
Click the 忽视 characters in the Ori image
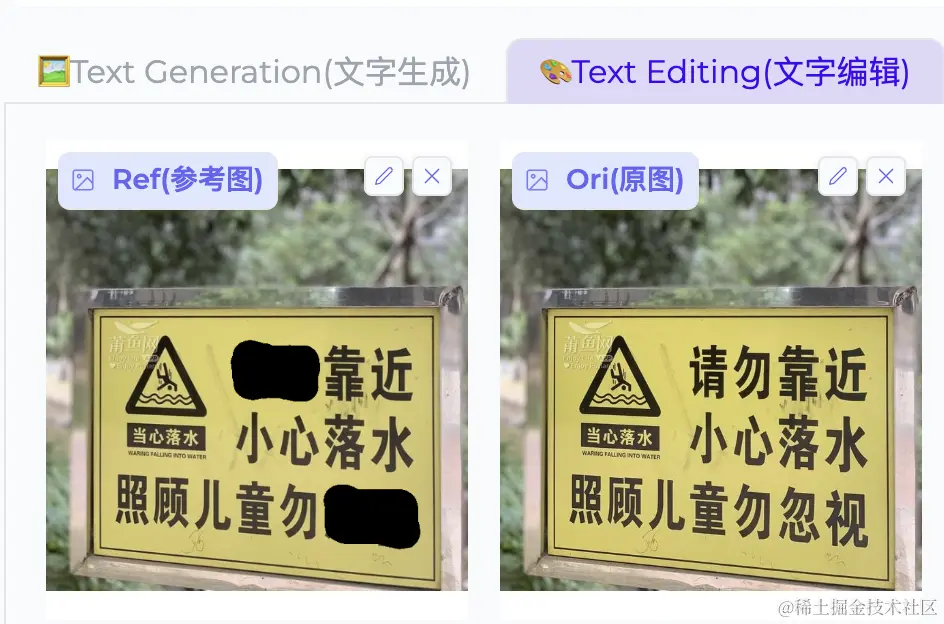coord(824,517)
